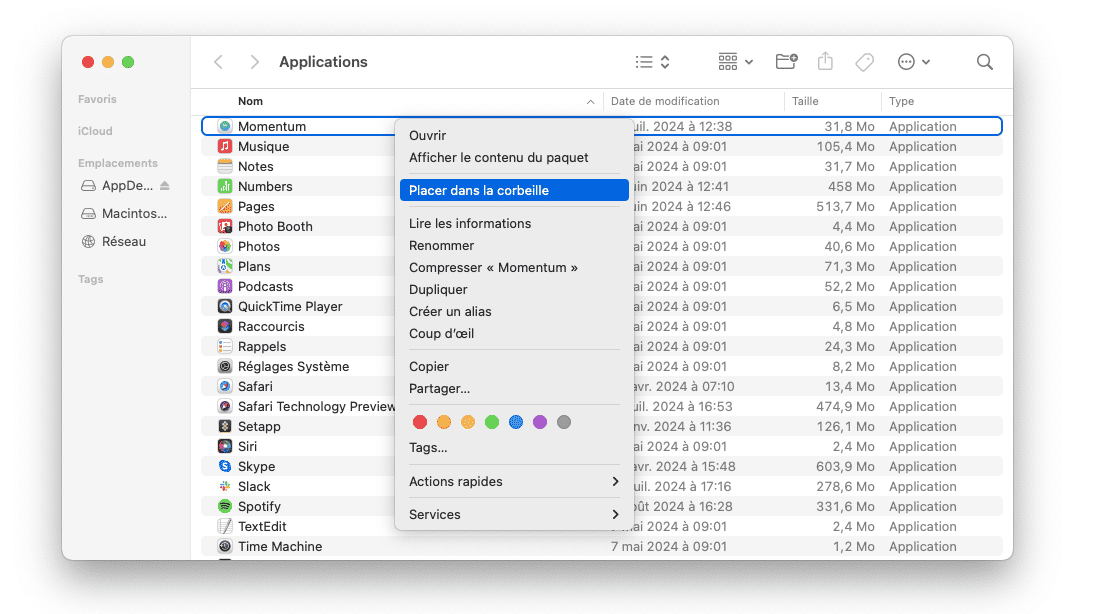Pick the red tag color dot

pos(420,422)
